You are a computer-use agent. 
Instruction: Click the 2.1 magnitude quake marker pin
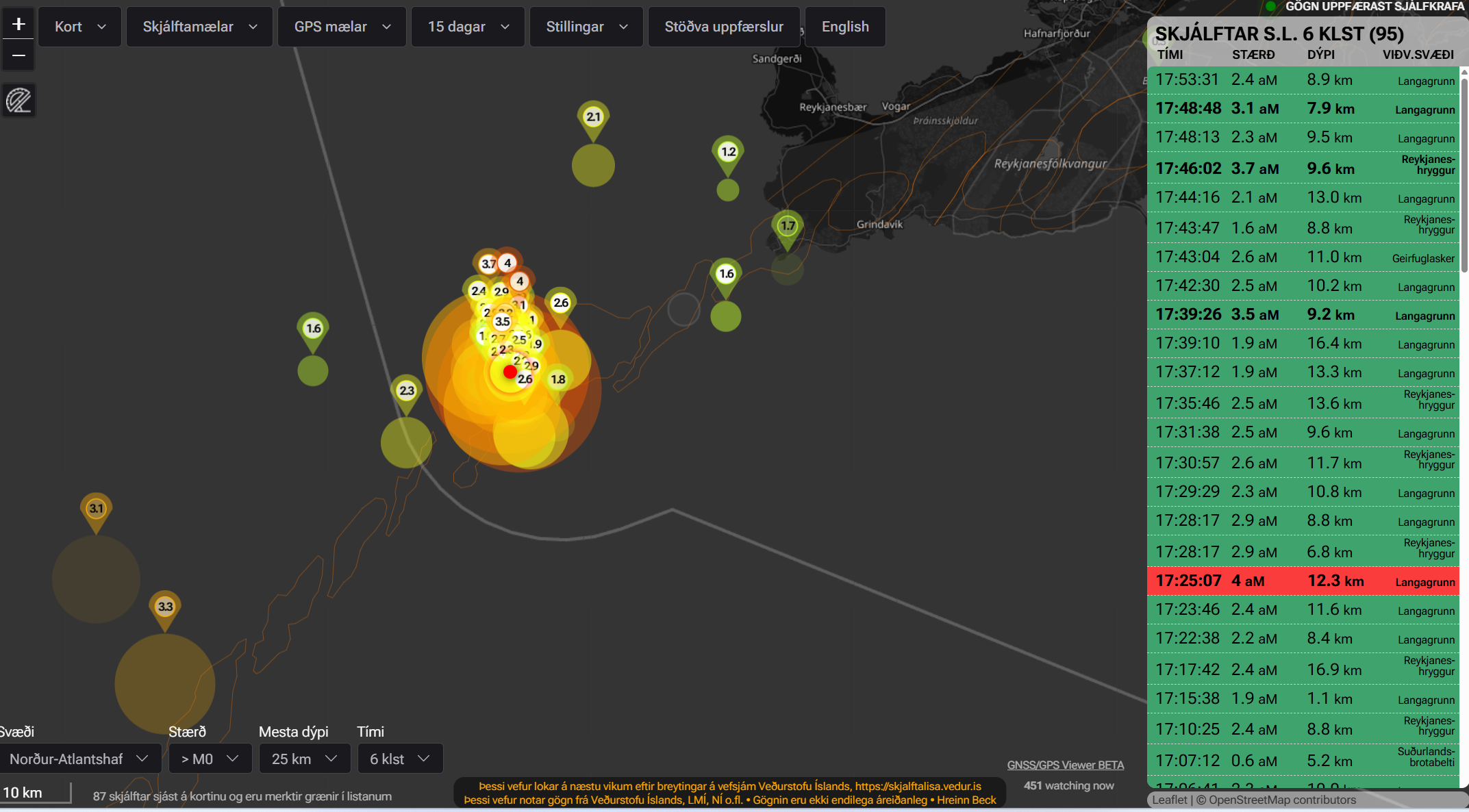click(593, 118)
